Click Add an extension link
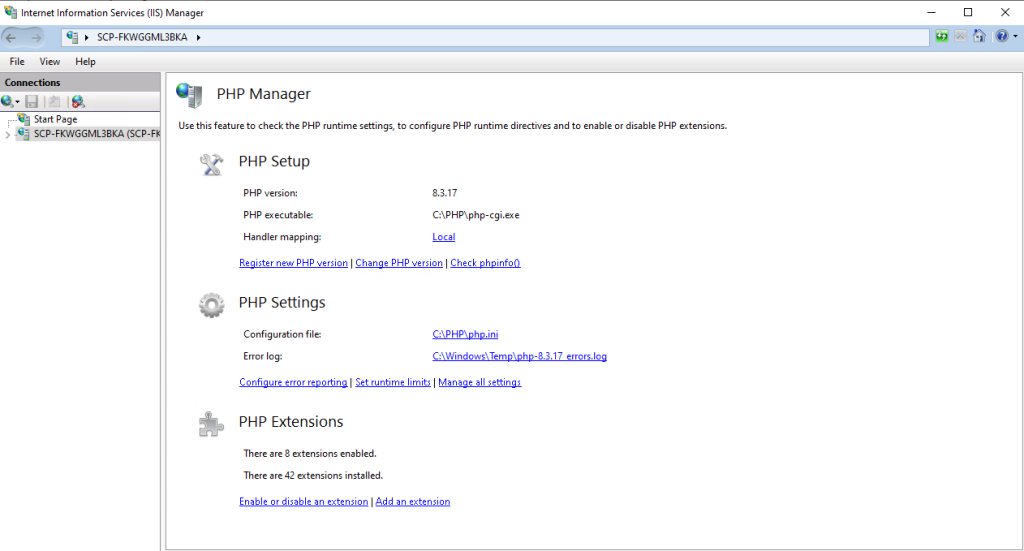The image size is (1024, 551). [x=413, y=502]
